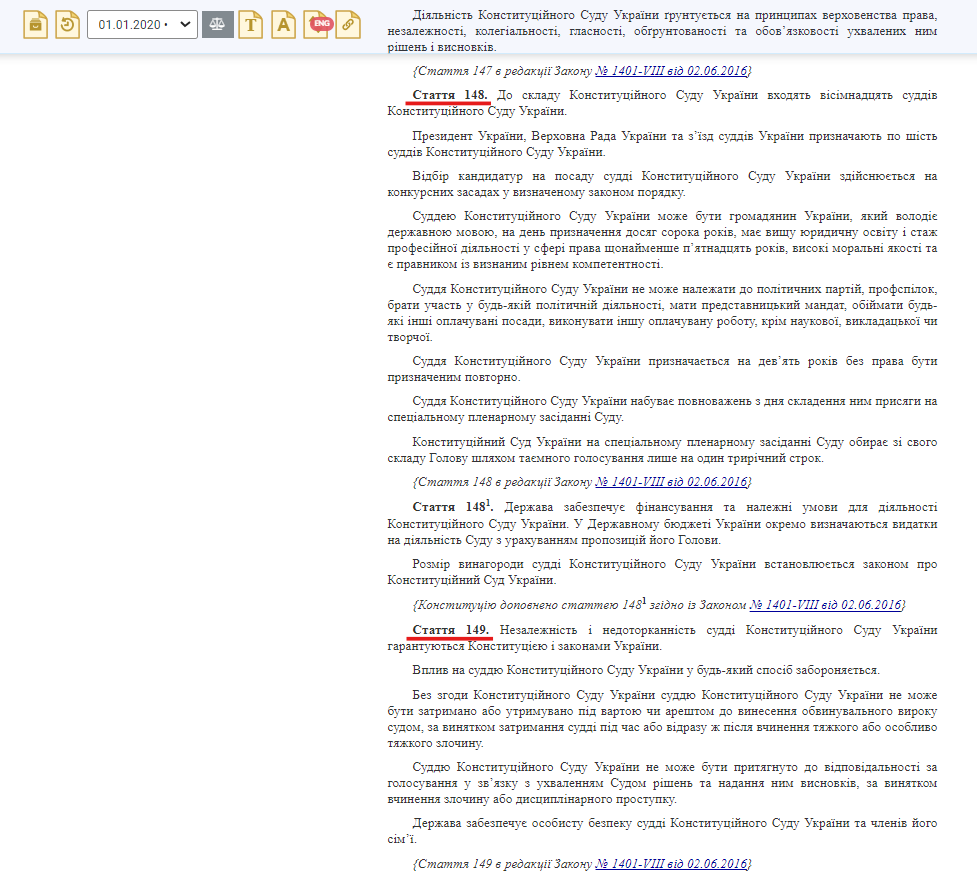
Task: Open the document revision history icon
Action: (67, 25)
